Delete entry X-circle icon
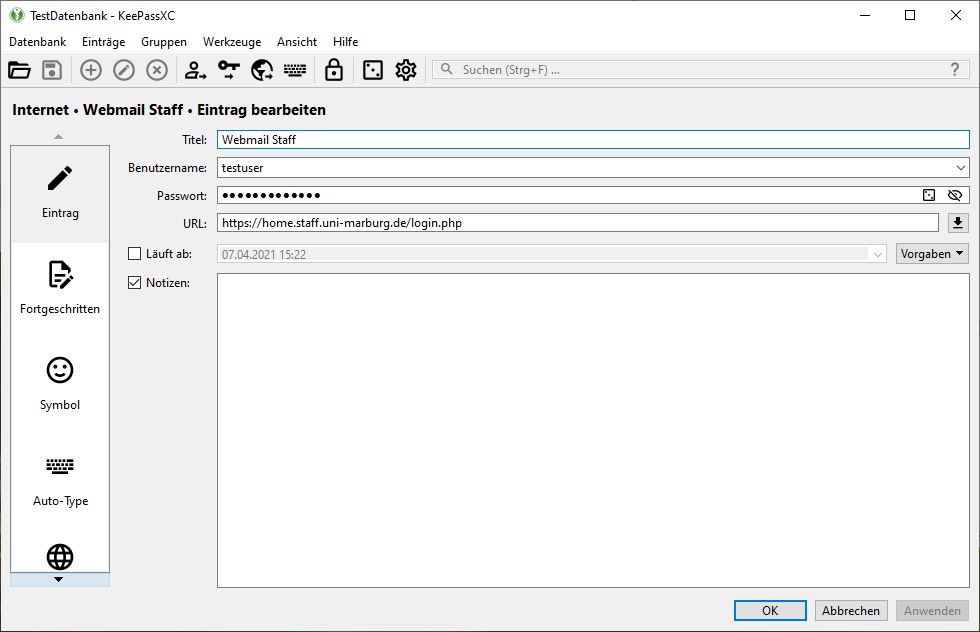The image size is (980, 632). point(157,70)
